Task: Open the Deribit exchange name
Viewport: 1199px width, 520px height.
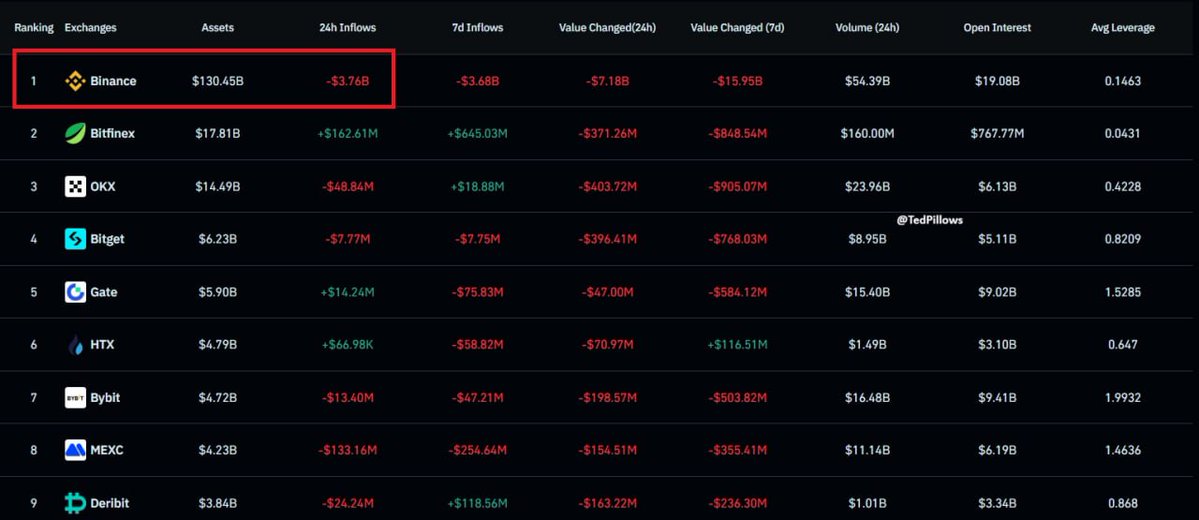Action: (x=109, y=503)
